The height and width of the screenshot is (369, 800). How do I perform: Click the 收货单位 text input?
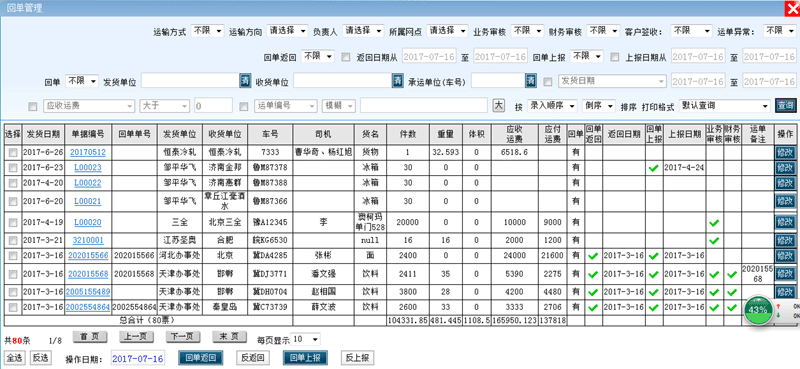point(342,81)
